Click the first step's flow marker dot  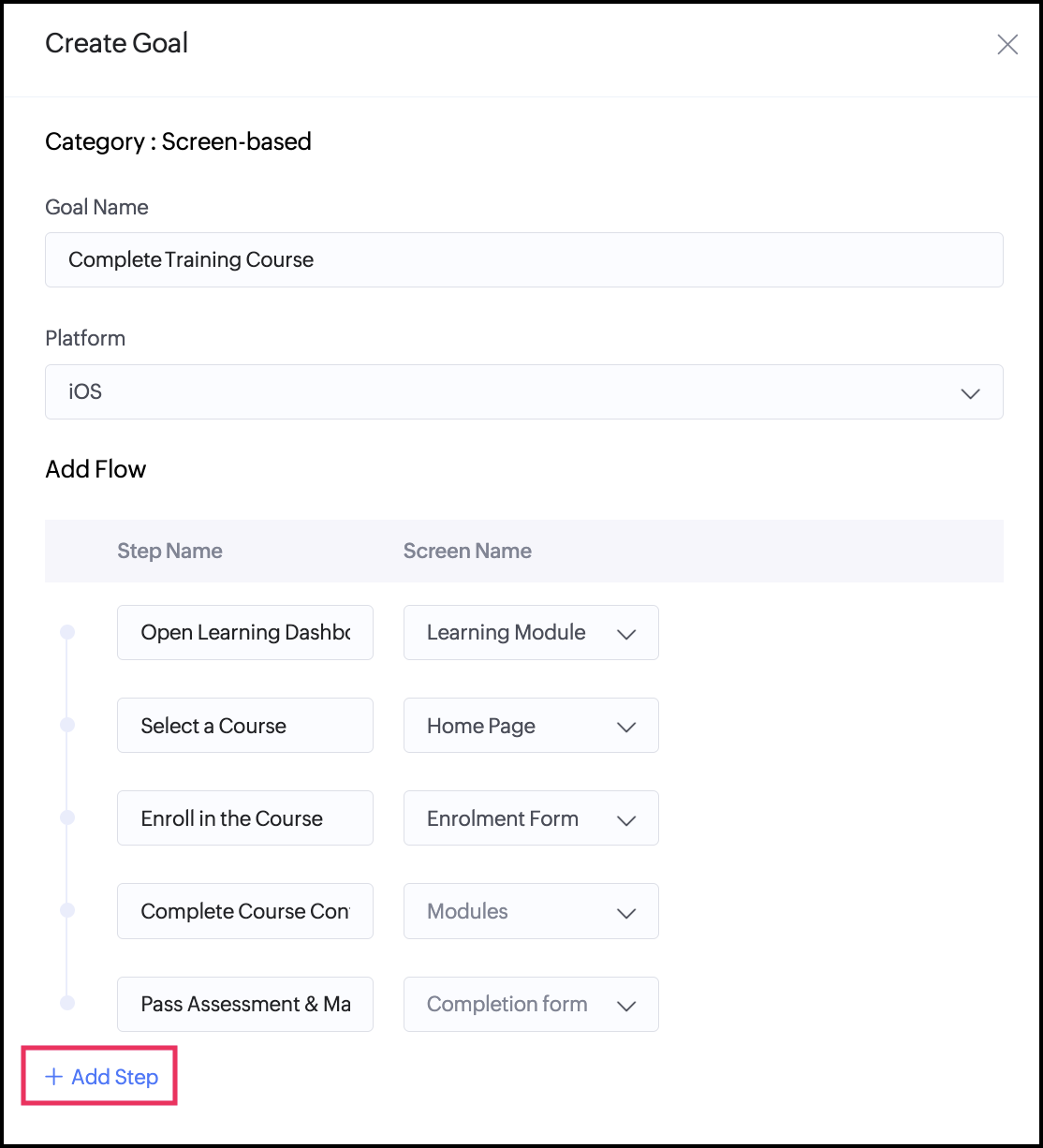click(x=67, y=633)
